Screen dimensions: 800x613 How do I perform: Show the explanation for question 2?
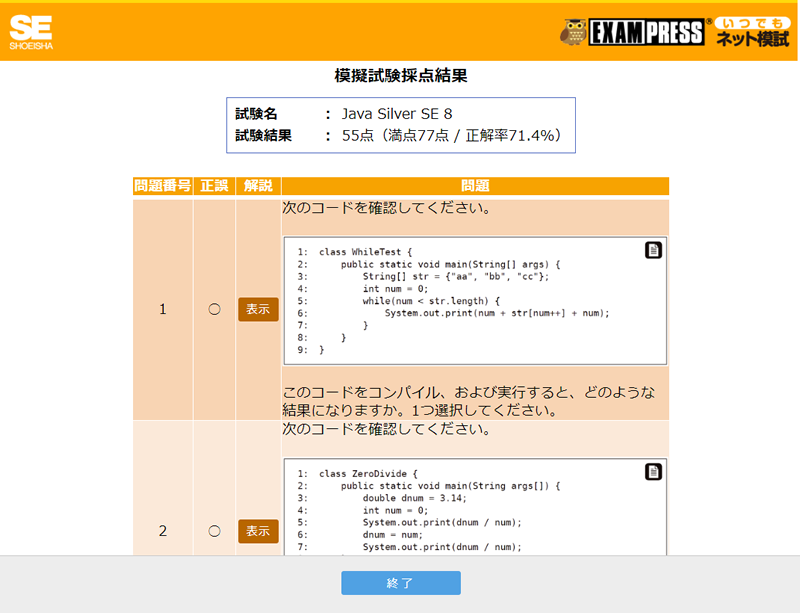pos(258,531)
